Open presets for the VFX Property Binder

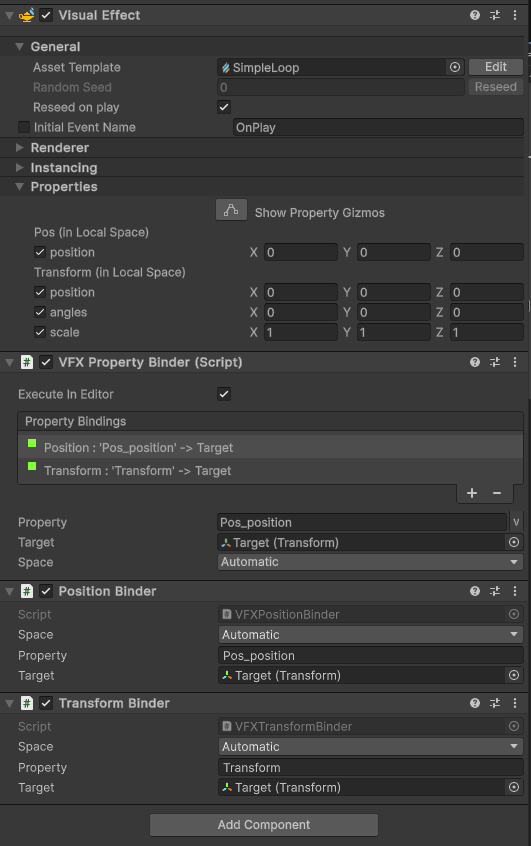click(x=495, y=362)
